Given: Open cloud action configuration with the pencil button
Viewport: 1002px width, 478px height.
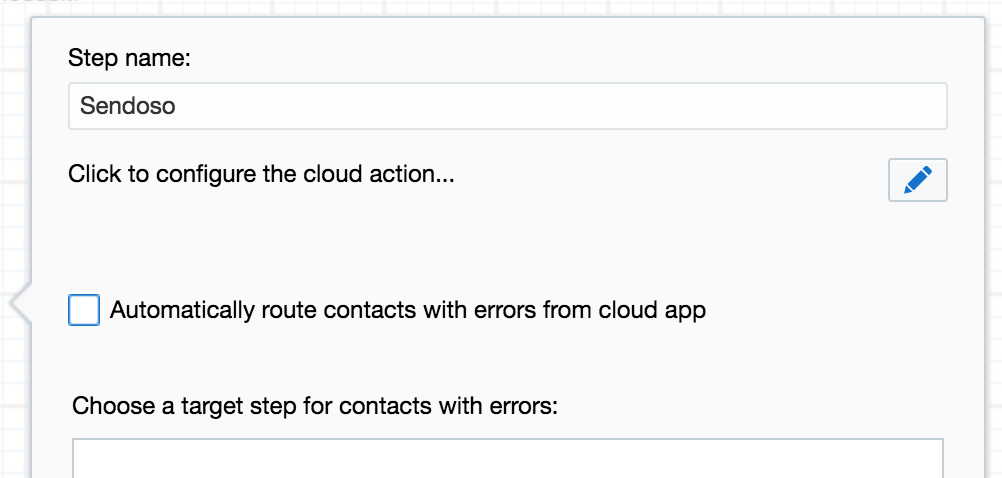Looking at the screenshot, I should (x=917, y=181).
